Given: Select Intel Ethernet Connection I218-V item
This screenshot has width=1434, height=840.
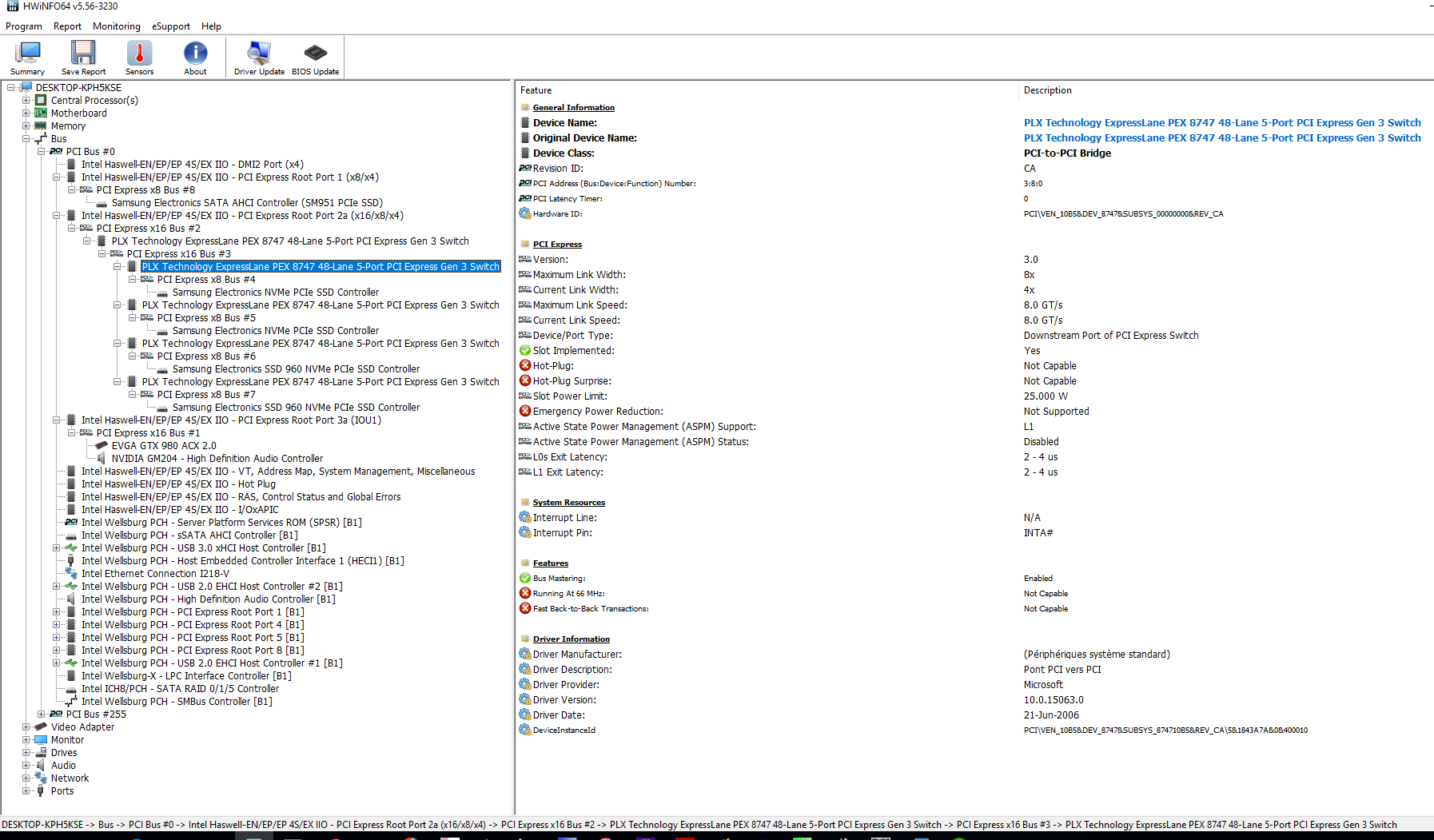Looking at the screenshot, I should point(155,574).
